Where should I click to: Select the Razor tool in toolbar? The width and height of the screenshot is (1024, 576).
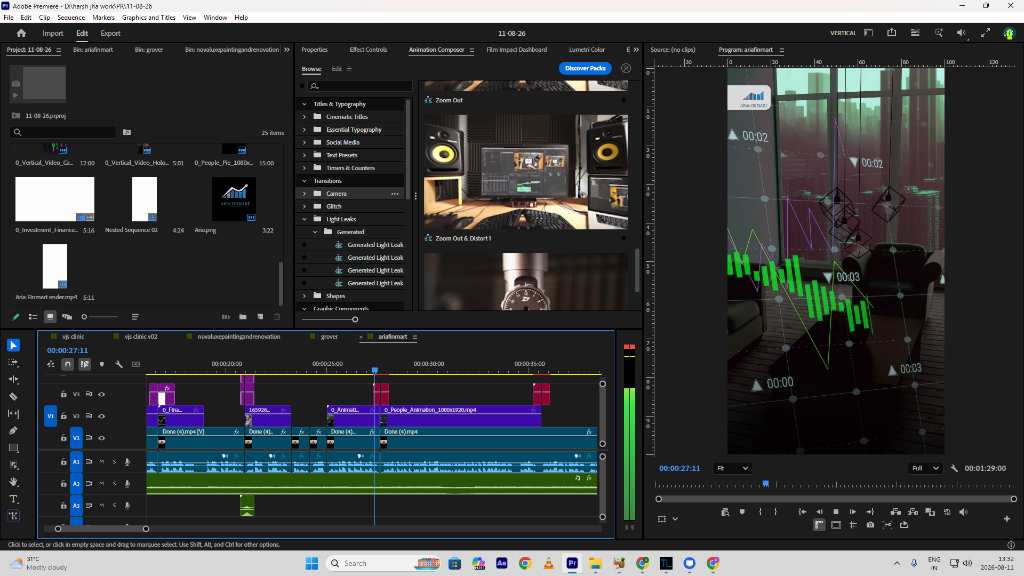[x=13, y=396]
